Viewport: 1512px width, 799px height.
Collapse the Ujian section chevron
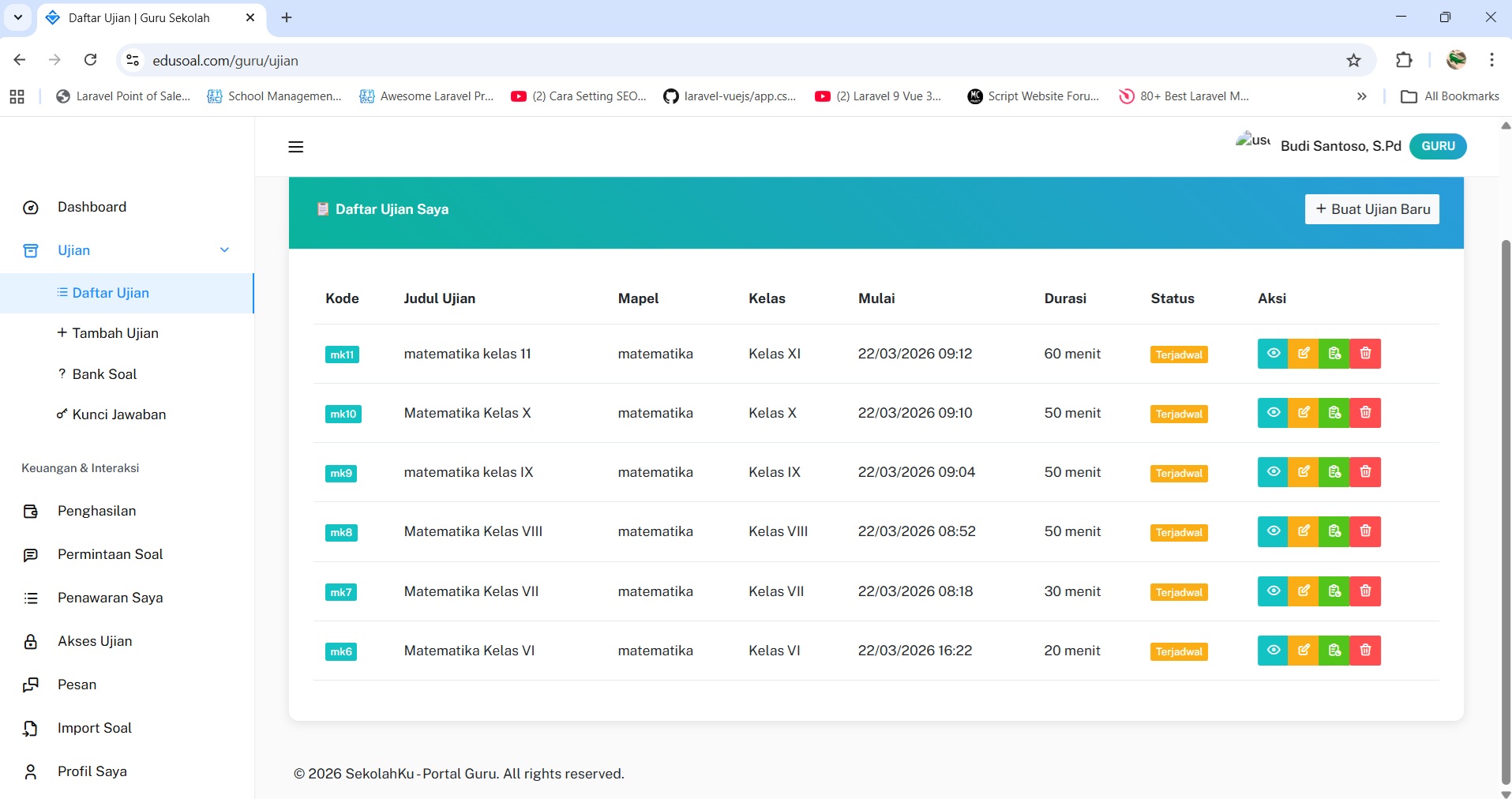[x=225, y=249]
